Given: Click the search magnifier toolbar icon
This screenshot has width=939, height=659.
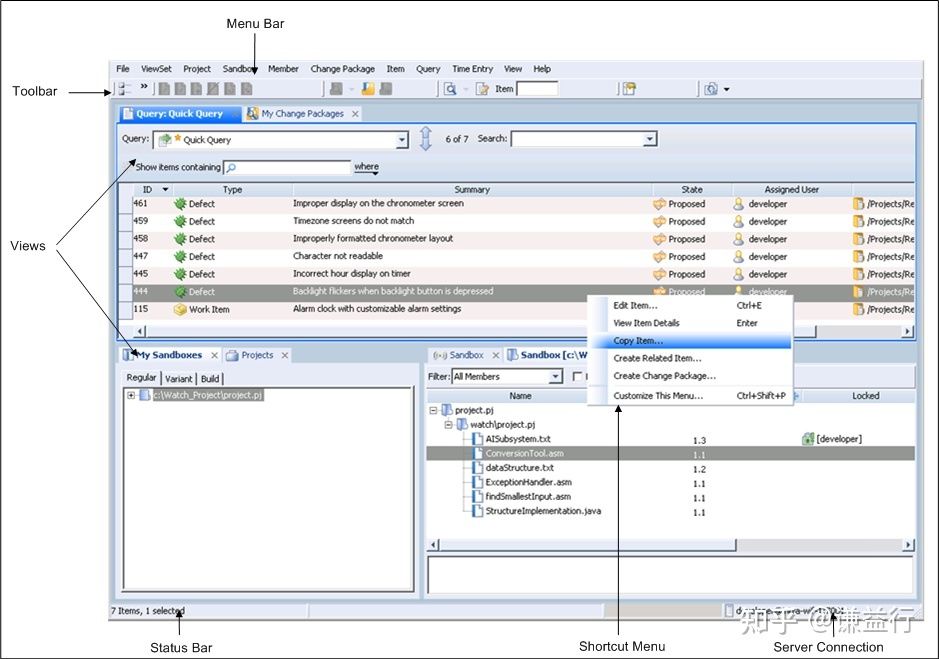Looking at the screenshot, I should click(x=450, y=89).
